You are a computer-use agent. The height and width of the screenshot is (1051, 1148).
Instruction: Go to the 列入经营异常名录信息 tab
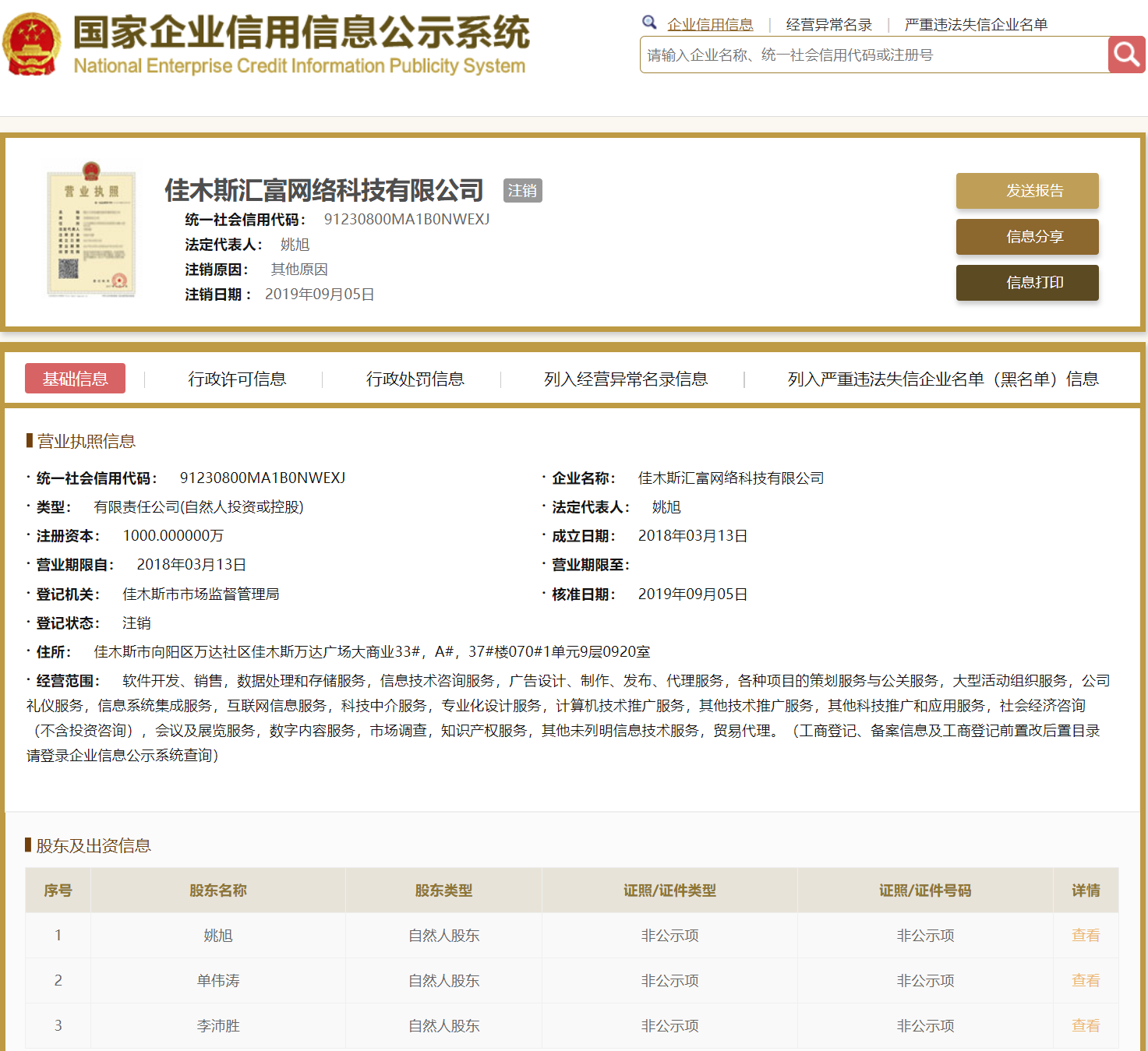click(625, 379)
